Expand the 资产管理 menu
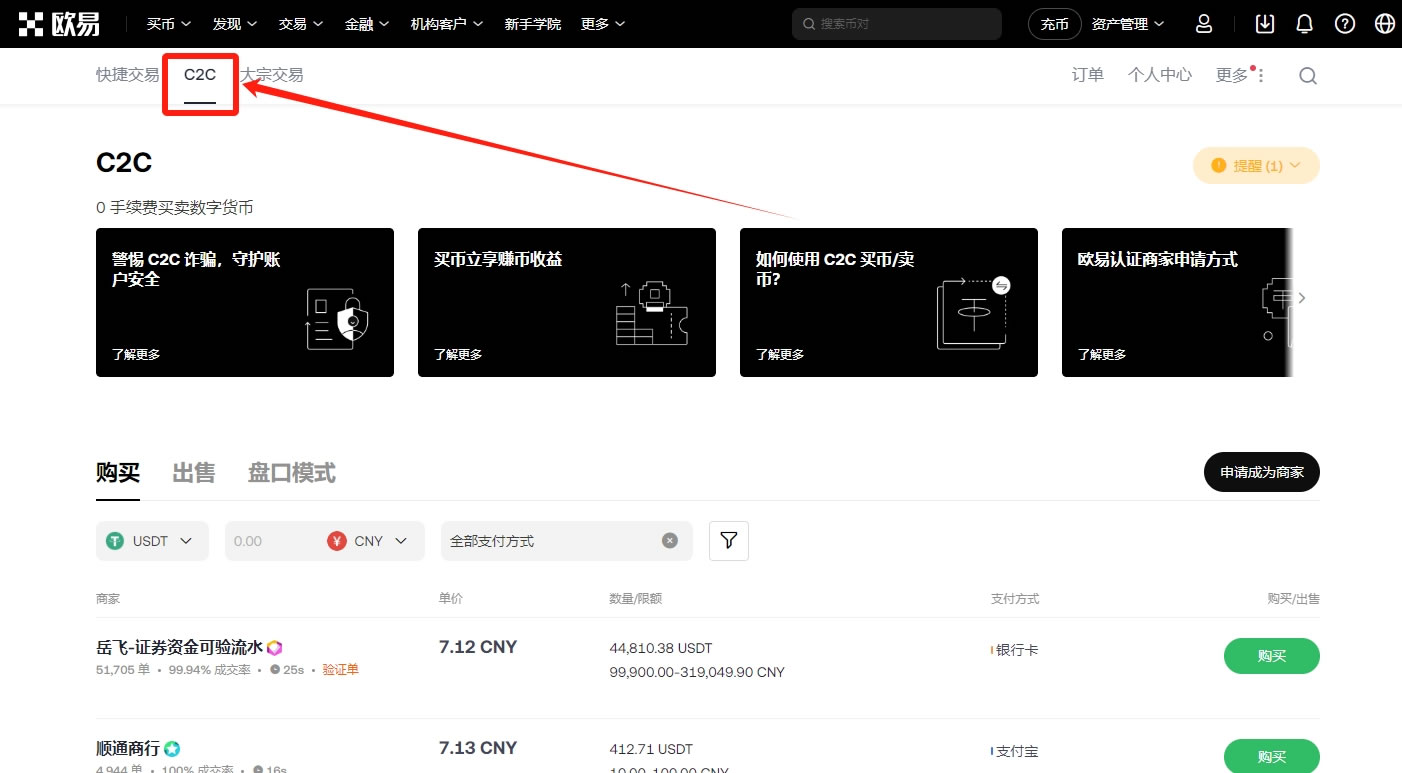The image size is (1402, 773). pyautogui.click(x=1128, y=24)
